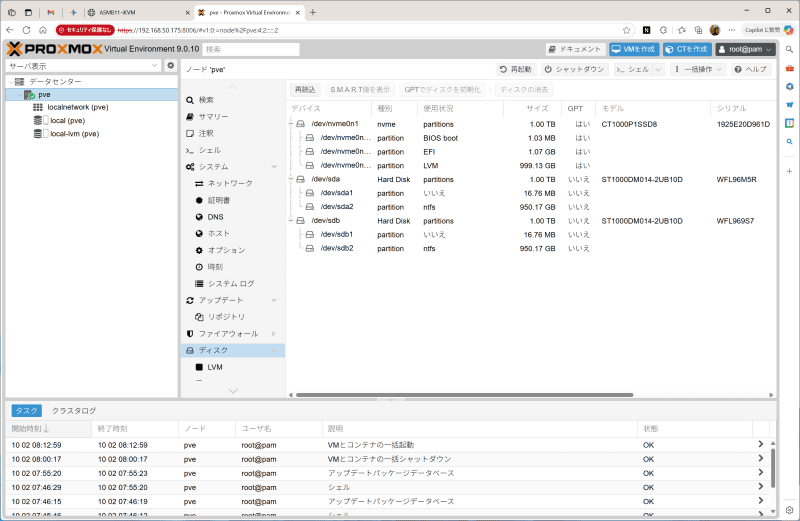
Task: Open the Copilot sidebar button
Action: point(769,30)
